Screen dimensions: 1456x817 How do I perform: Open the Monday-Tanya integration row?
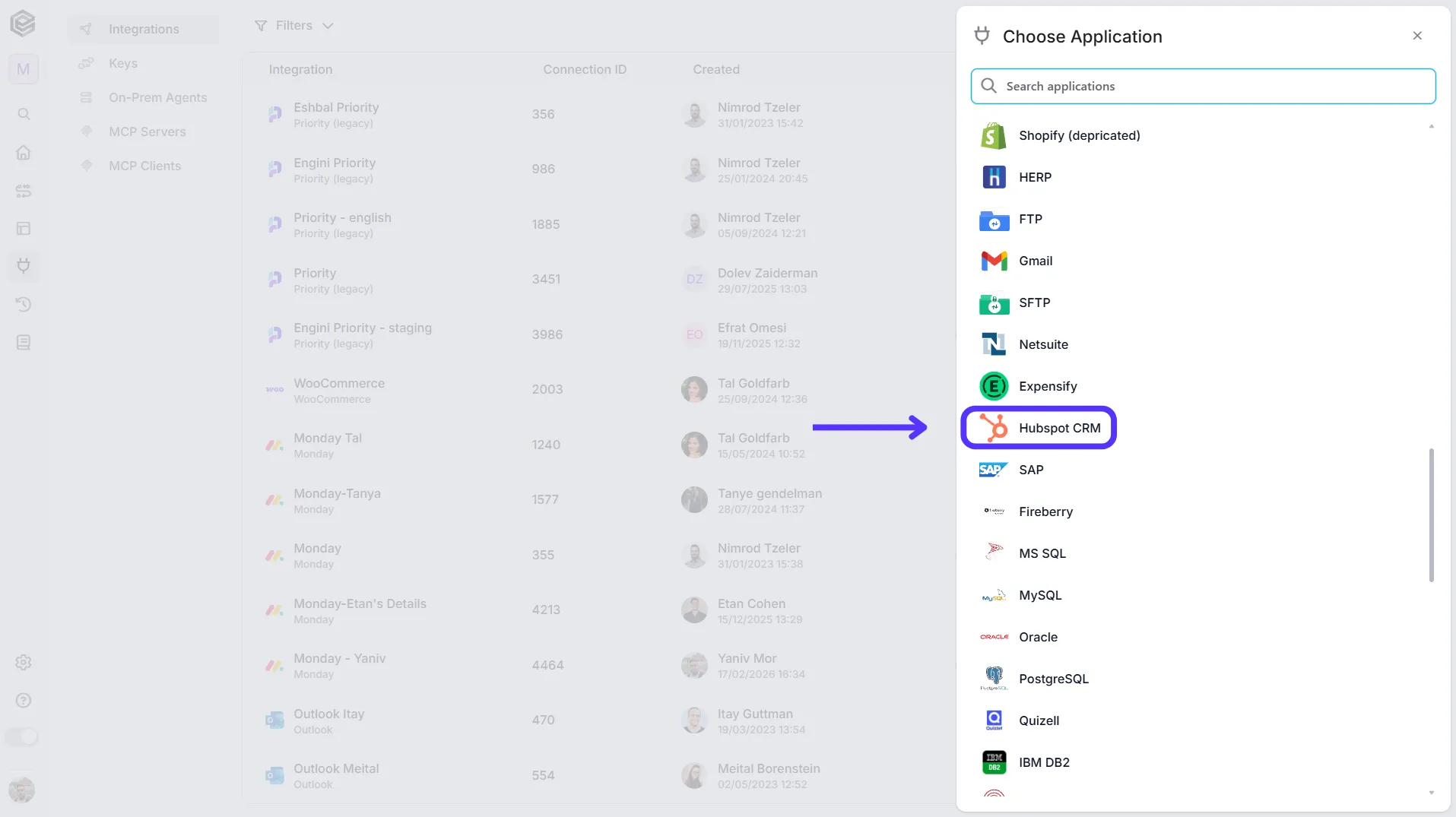click(x=599, y=500)
